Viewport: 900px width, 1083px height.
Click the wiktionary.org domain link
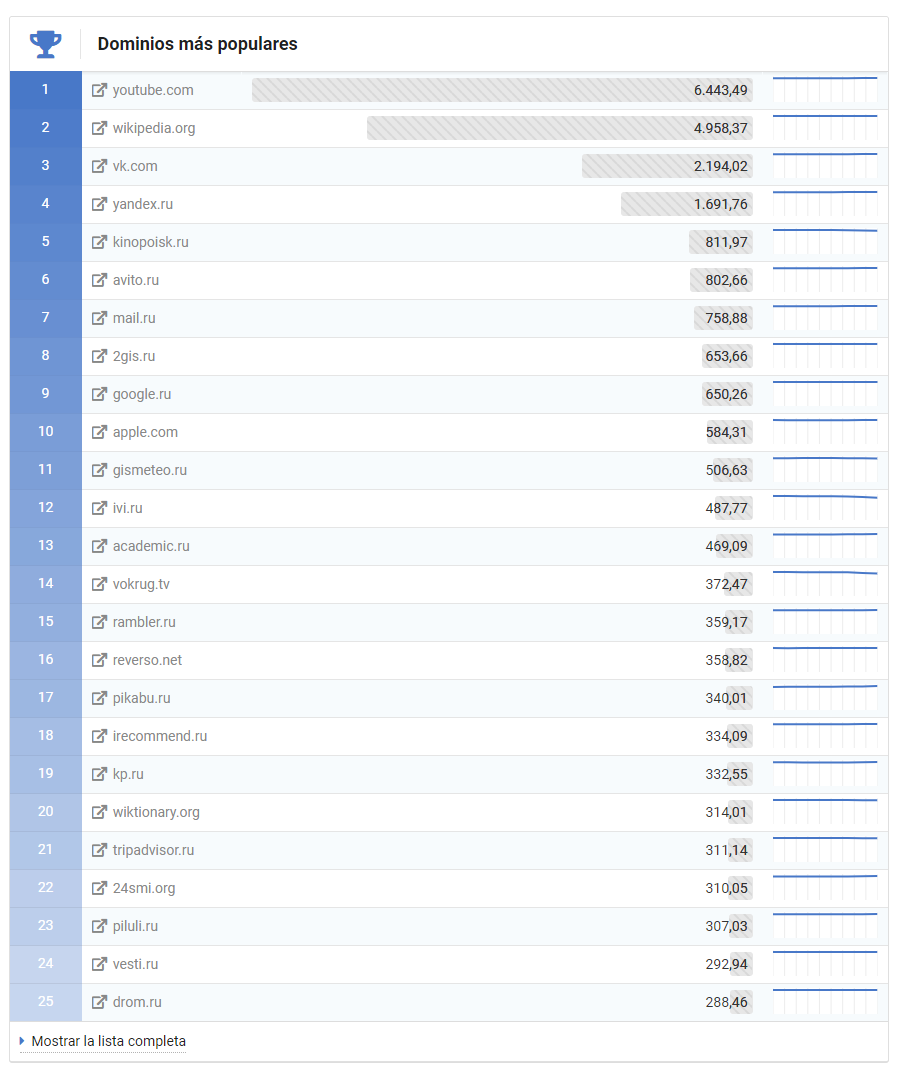tap(156, 812)
